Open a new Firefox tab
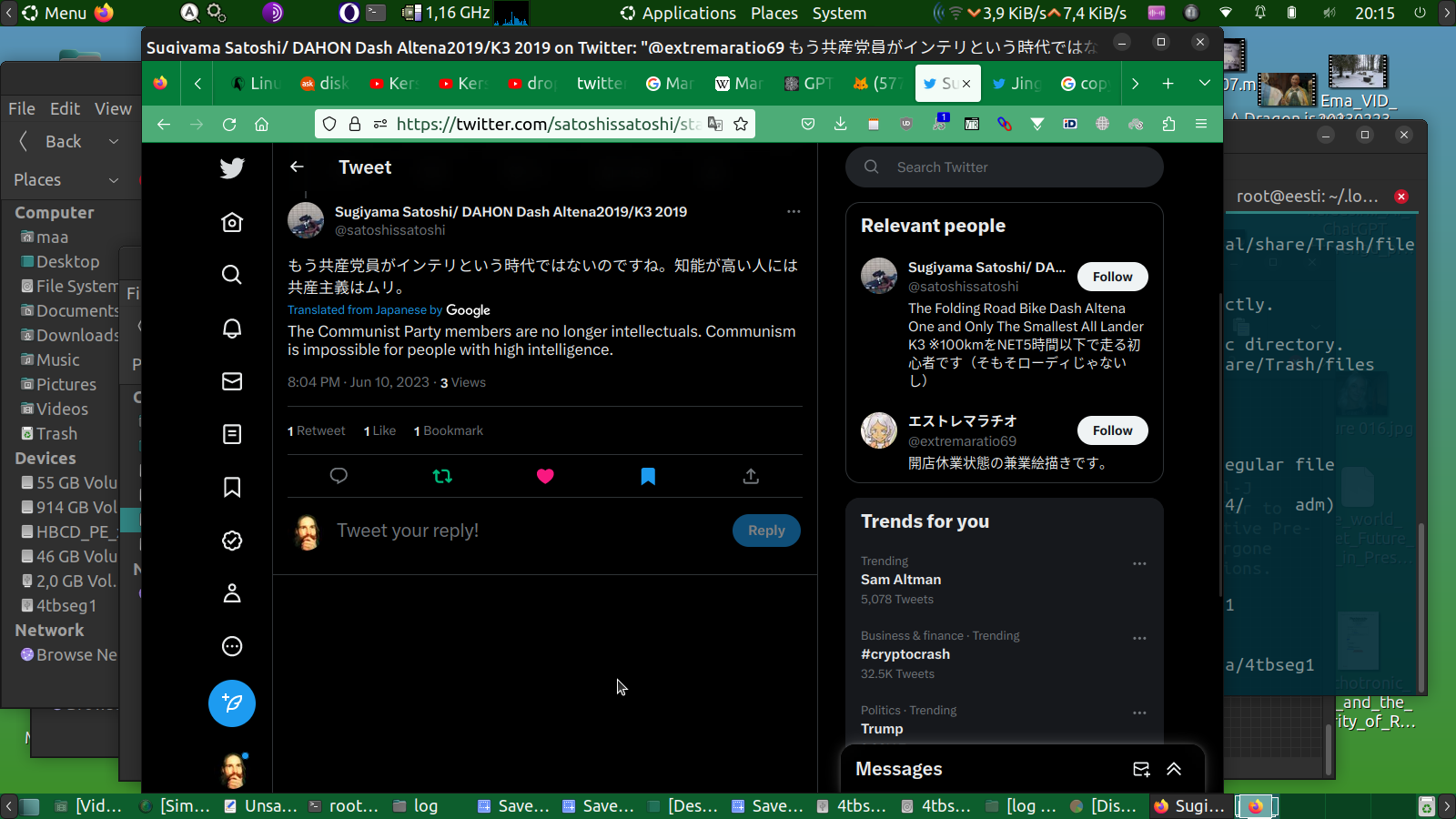This screenshot has height=819, width=1456. (x=1168, y=83)
